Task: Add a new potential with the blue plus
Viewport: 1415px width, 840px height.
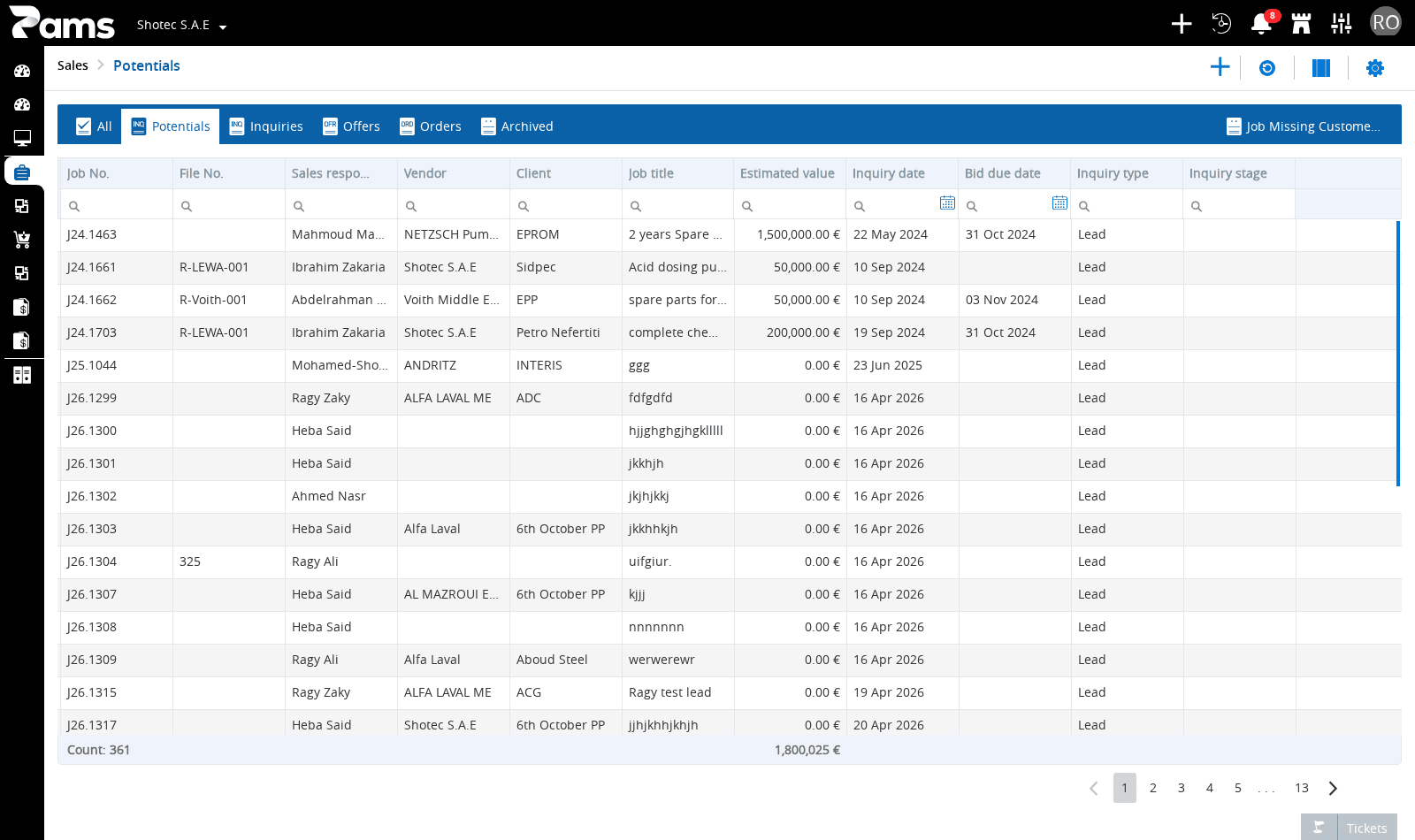Action: (1220, 67)
